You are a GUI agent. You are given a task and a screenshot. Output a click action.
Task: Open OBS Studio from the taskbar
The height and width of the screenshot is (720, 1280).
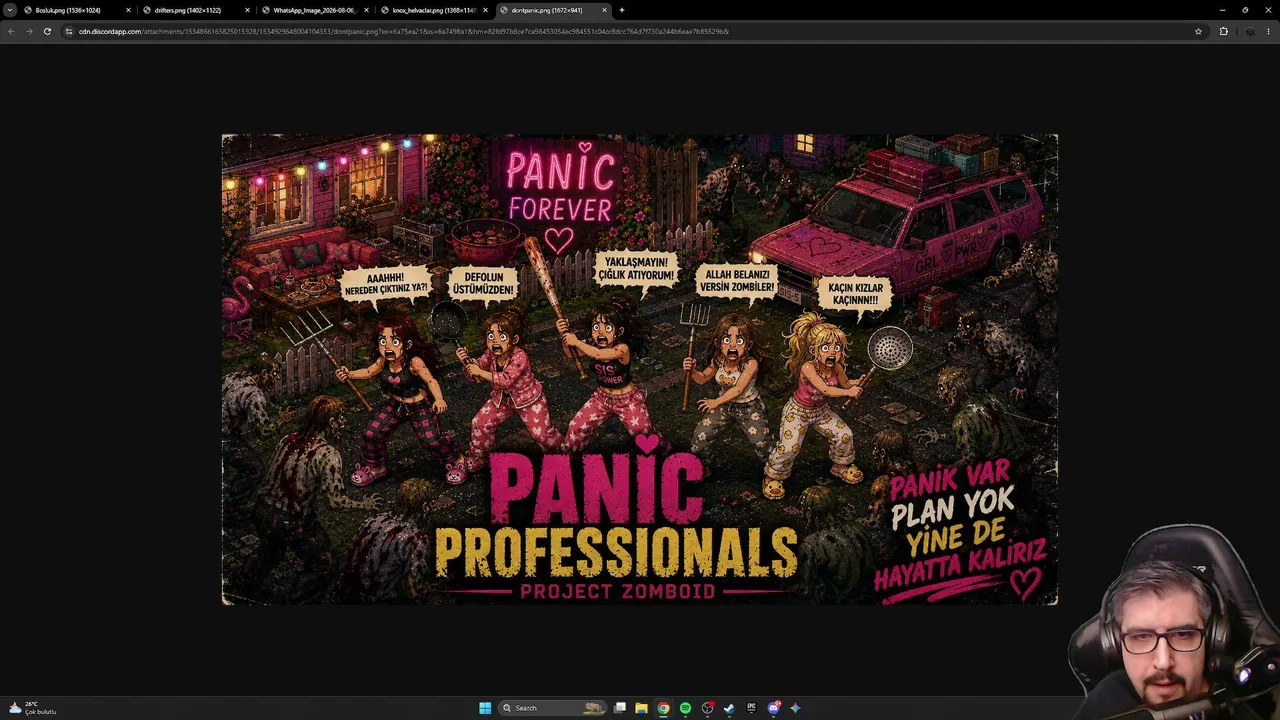click(x=707, y=708)
